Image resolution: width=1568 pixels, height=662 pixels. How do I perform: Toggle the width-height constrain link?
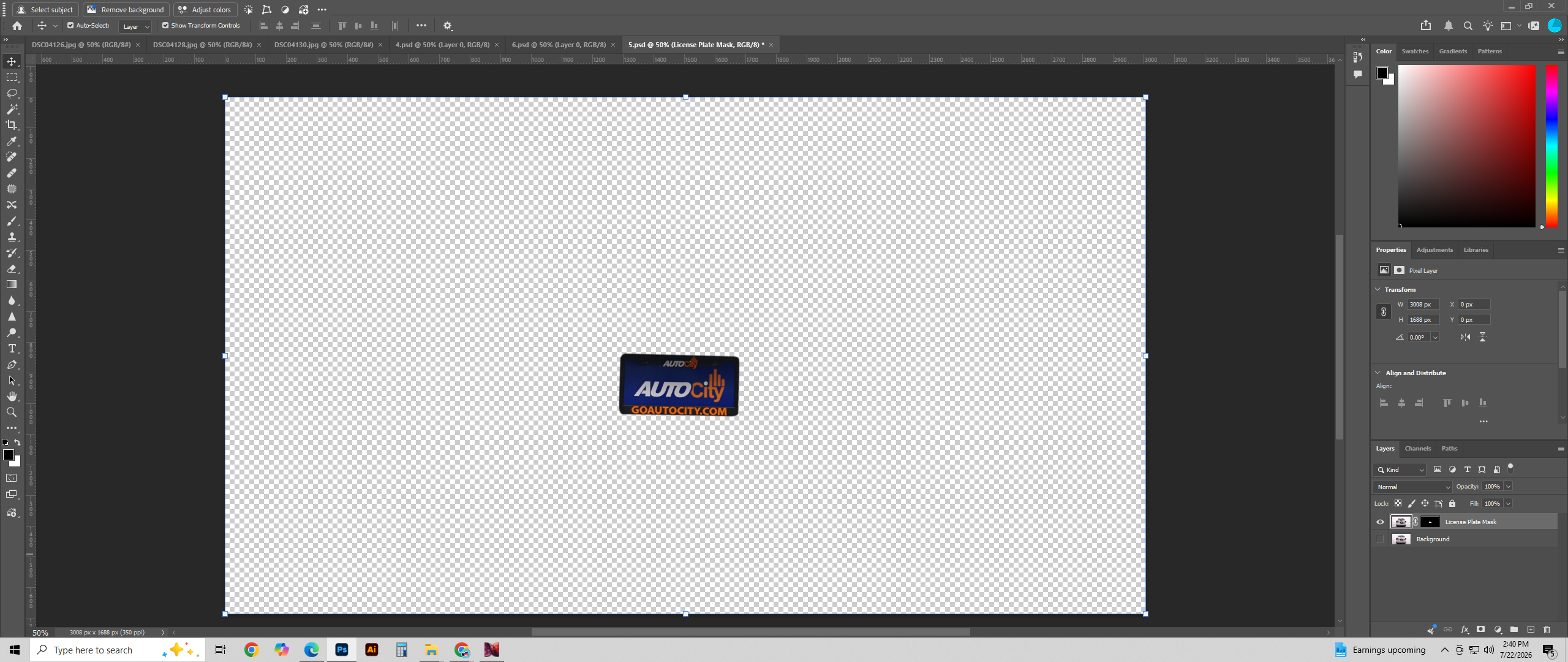pyautogui.click(x=1384, y=312)
